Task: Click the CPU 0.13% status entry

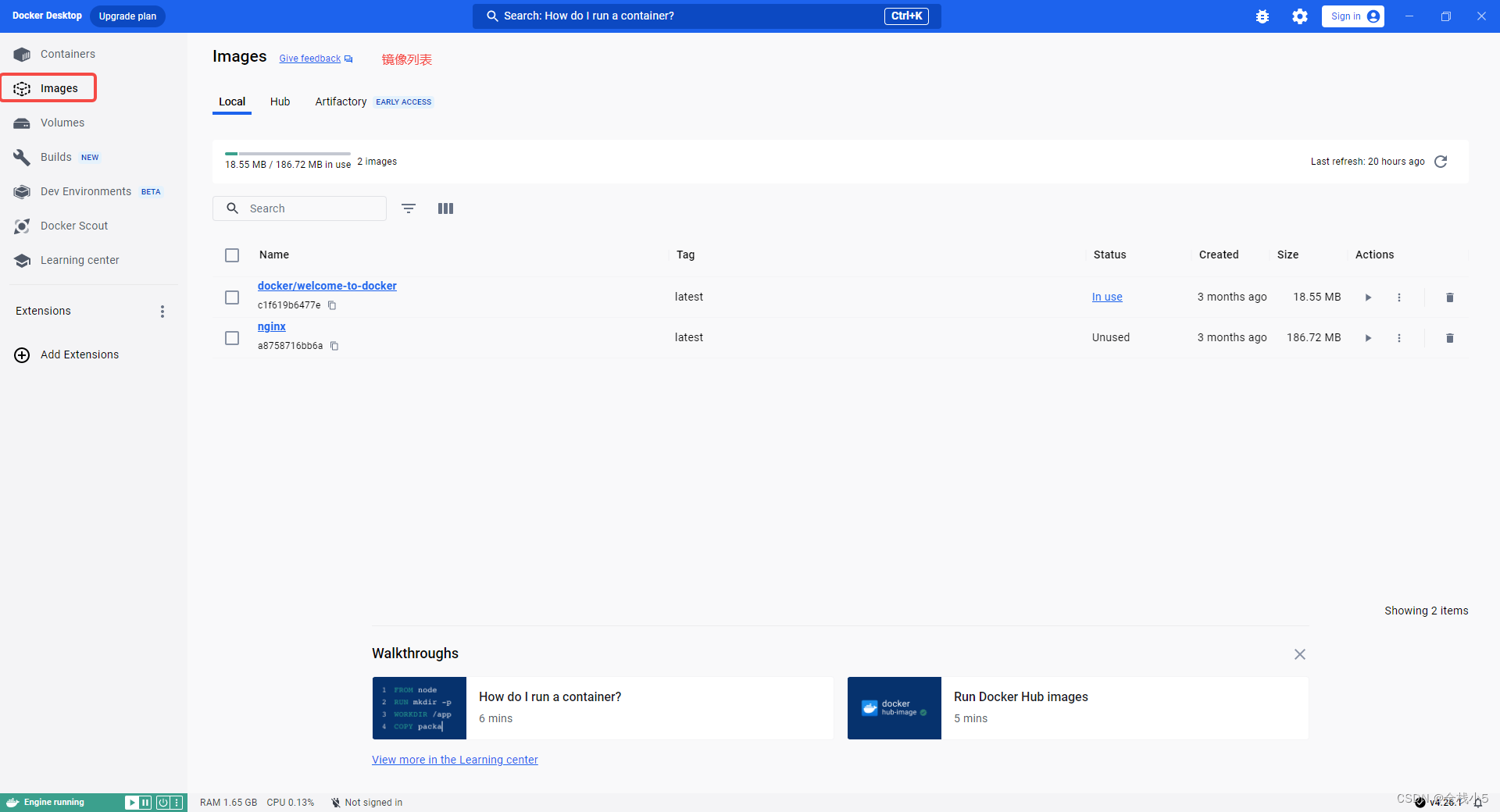Action: 291,803
